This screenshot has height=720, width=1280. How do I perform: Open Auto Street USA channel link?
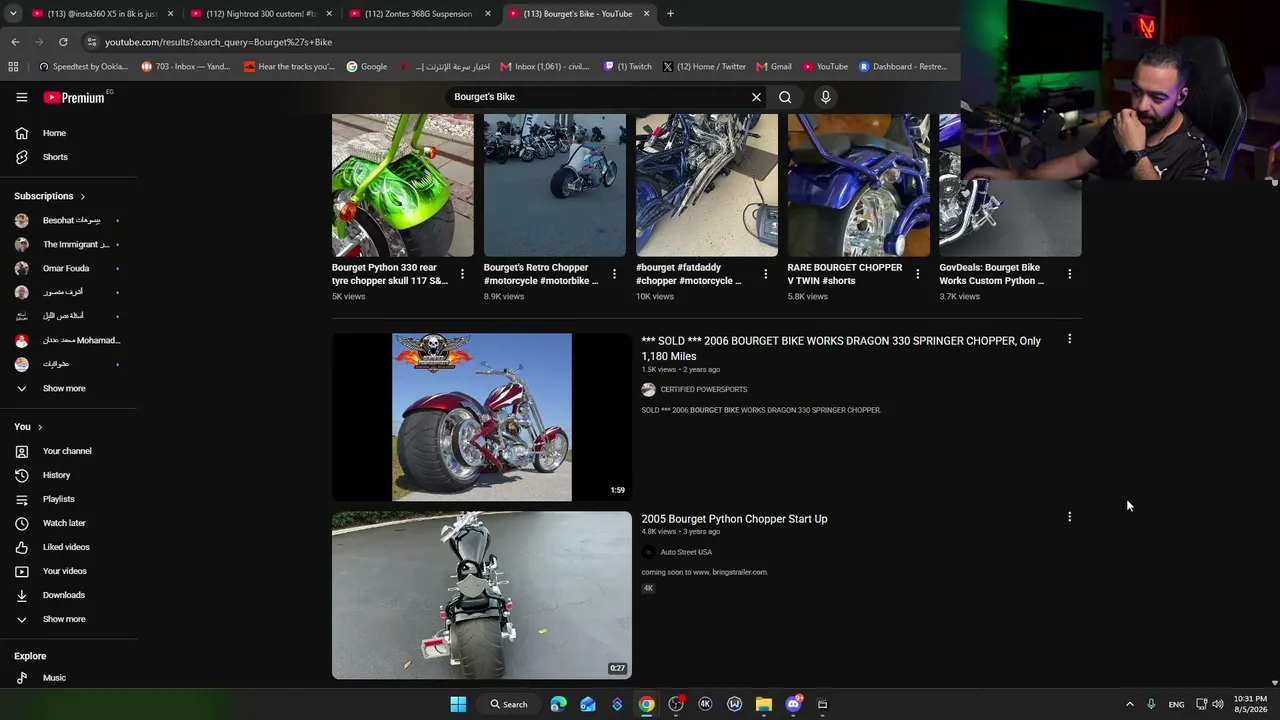coord(686,552)
